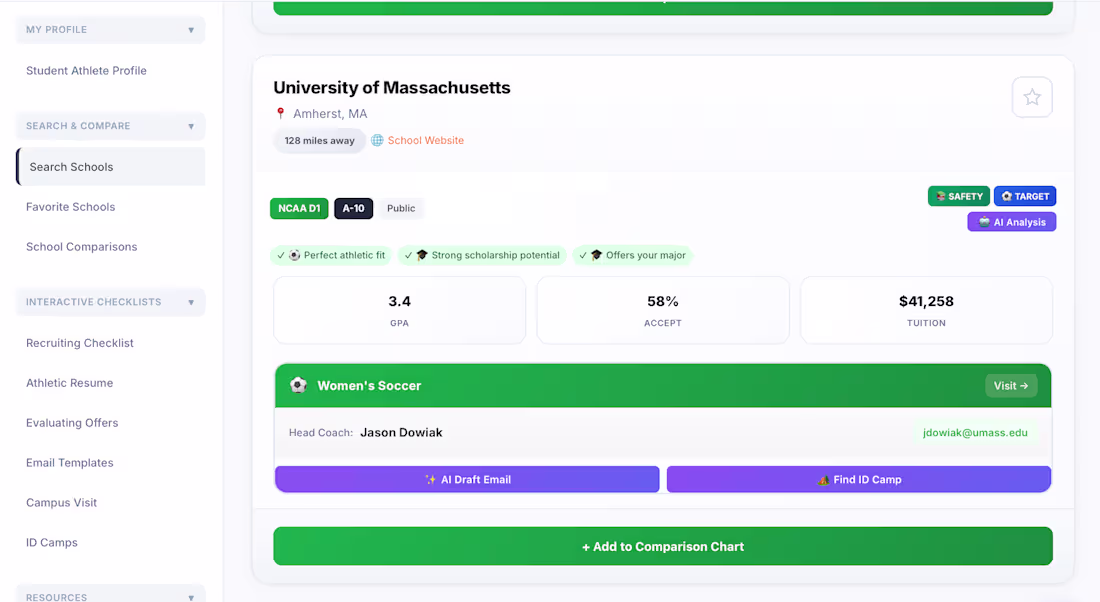Screen dimensions: 1100x602
Task: Click the globe icon beside School Website
Action: (377, 140)
